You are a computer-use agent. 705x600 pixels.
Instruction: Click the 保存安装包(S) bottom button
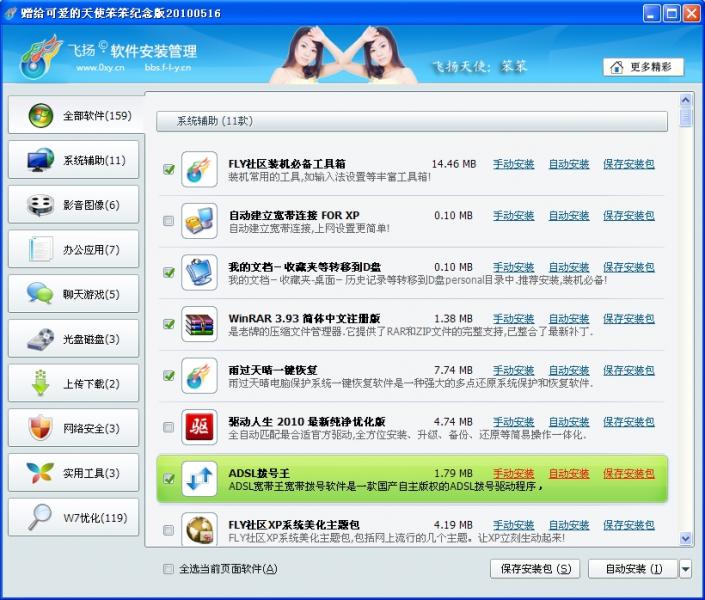(x=535, y=569)
